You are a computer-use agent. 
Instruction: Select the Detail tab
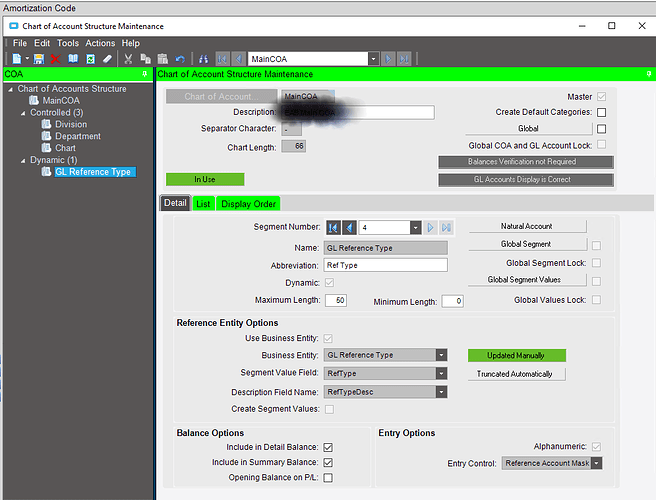[175, 203]
